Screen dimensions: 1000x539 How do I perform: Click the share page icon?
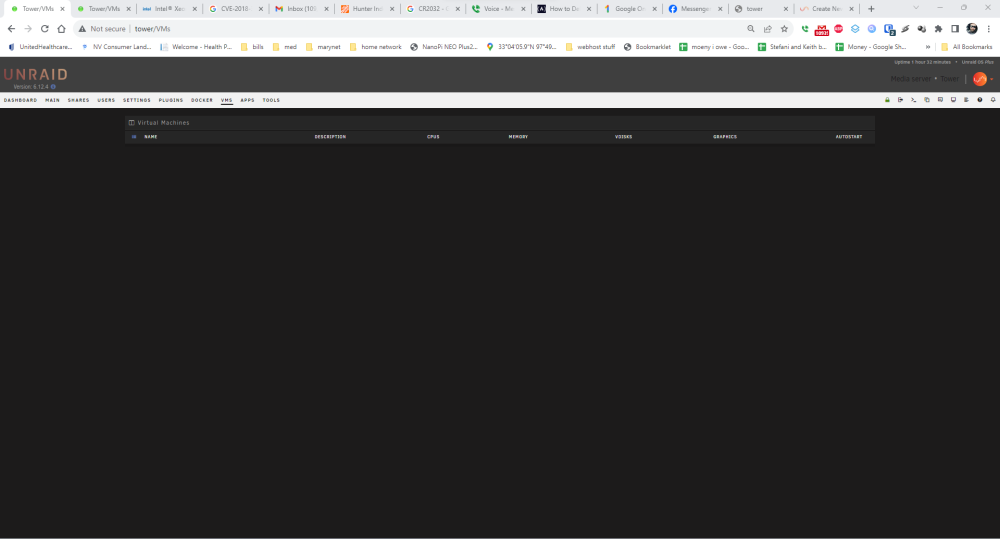768,29
